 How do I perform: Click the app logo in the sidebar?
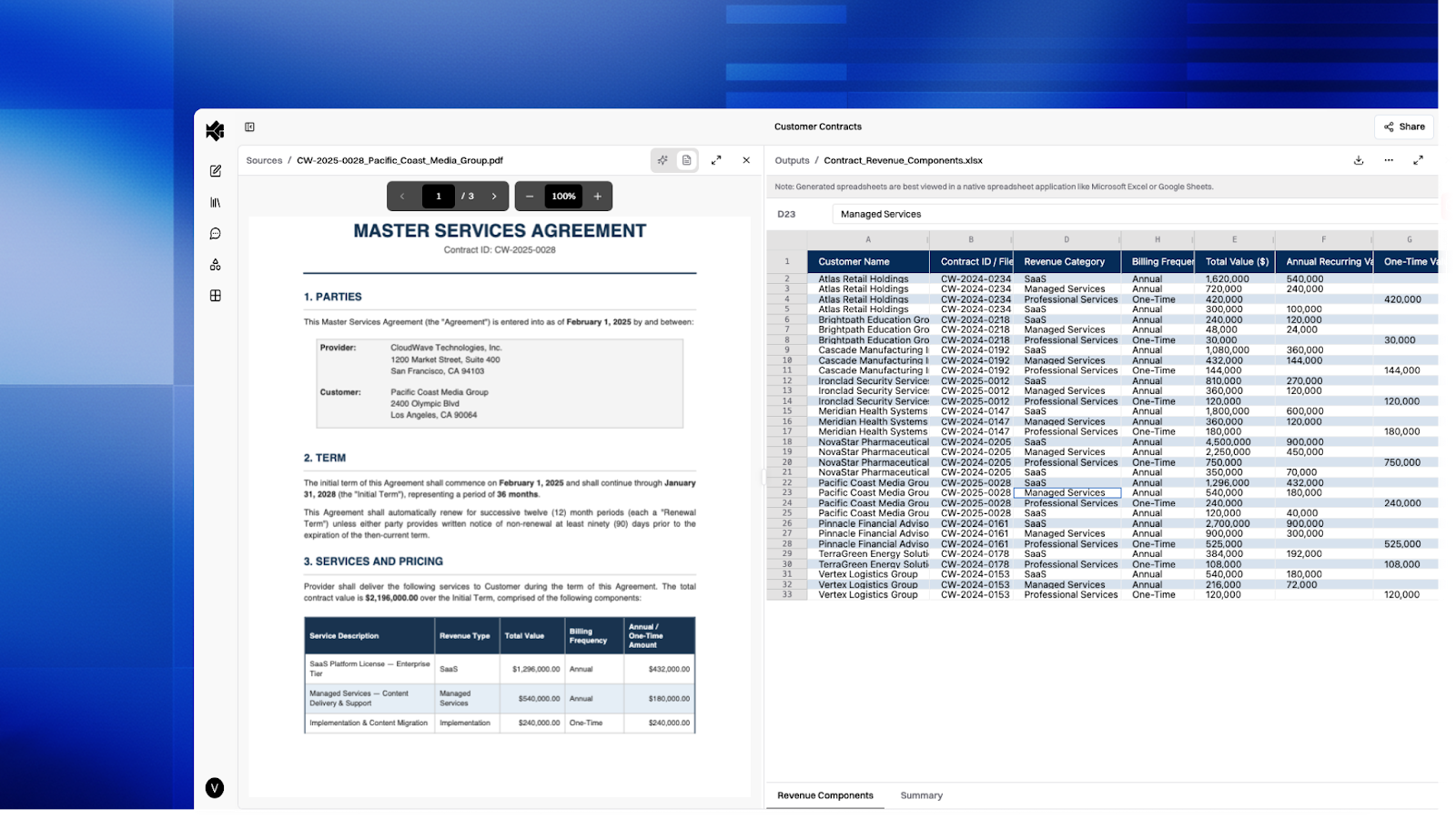coord(215,131)
